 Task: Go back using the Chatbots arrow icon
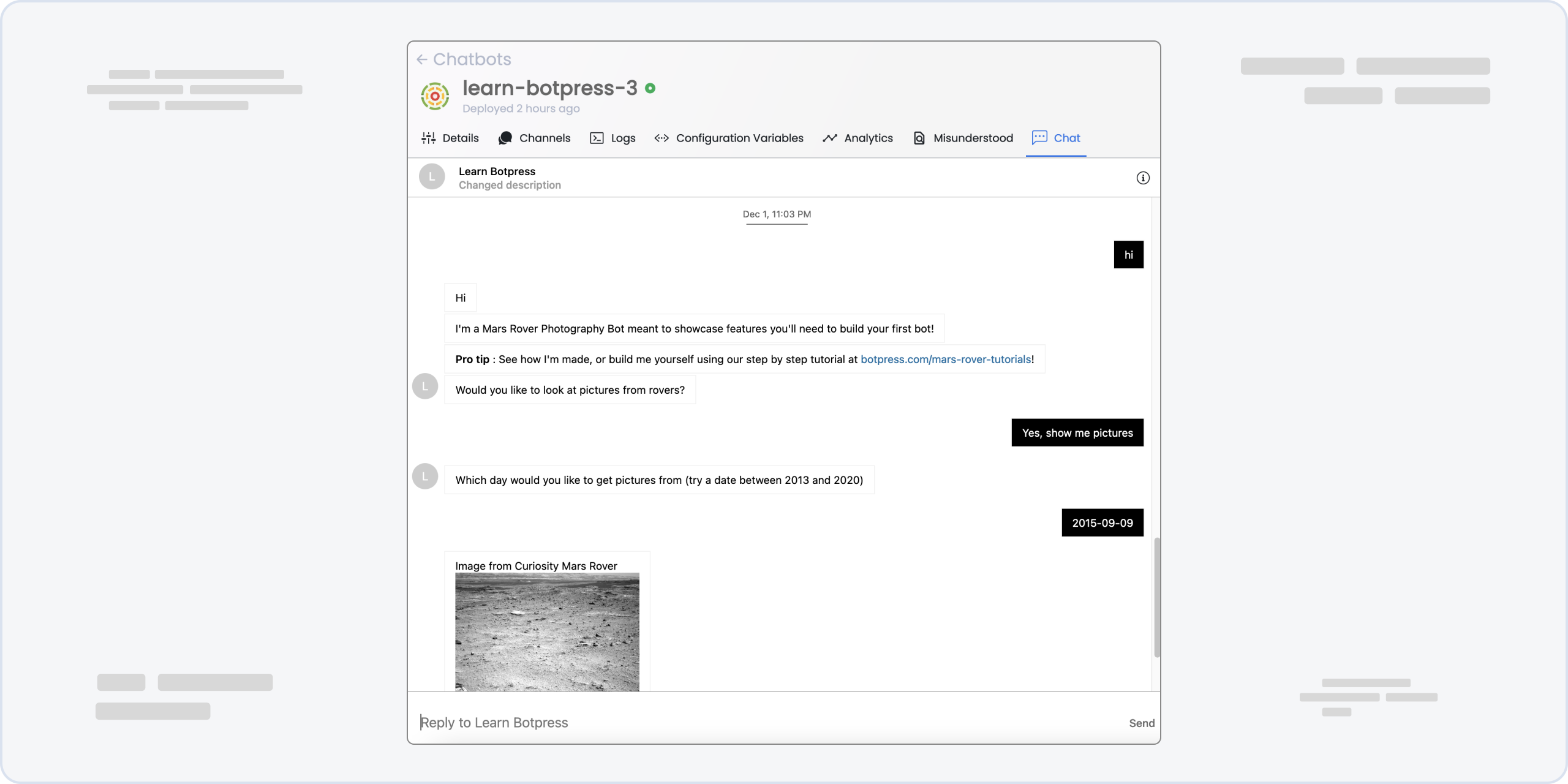point(421,59)
